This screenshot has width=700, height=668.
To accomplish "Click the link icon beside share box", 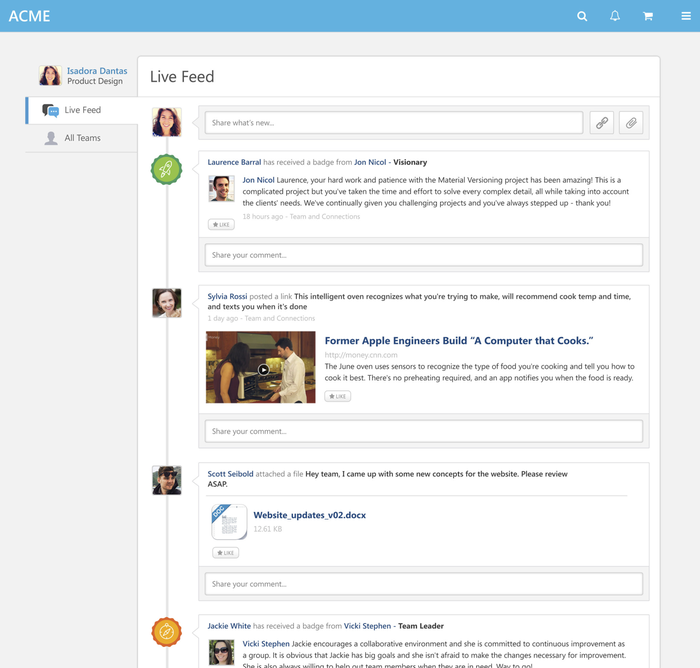I will [601, 123].
